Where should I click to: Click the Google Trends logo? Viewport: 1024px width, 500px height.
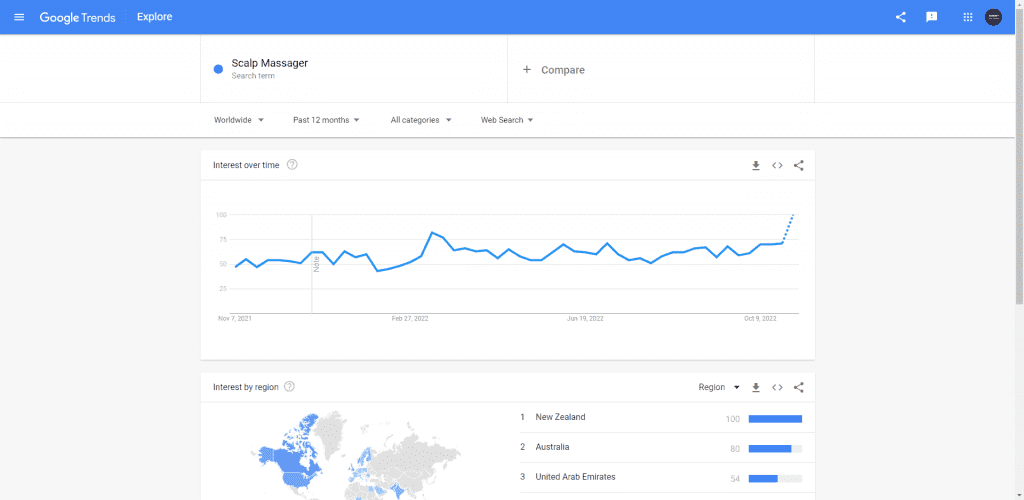coord(78,17)
